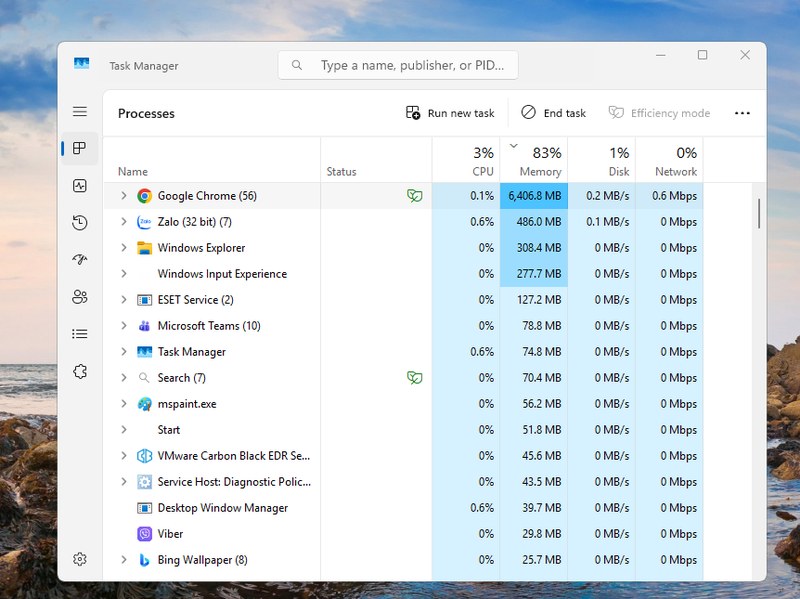Open Task Manager settings gear
The width and height of the screenshot is (800, 599).
point(80,559)
